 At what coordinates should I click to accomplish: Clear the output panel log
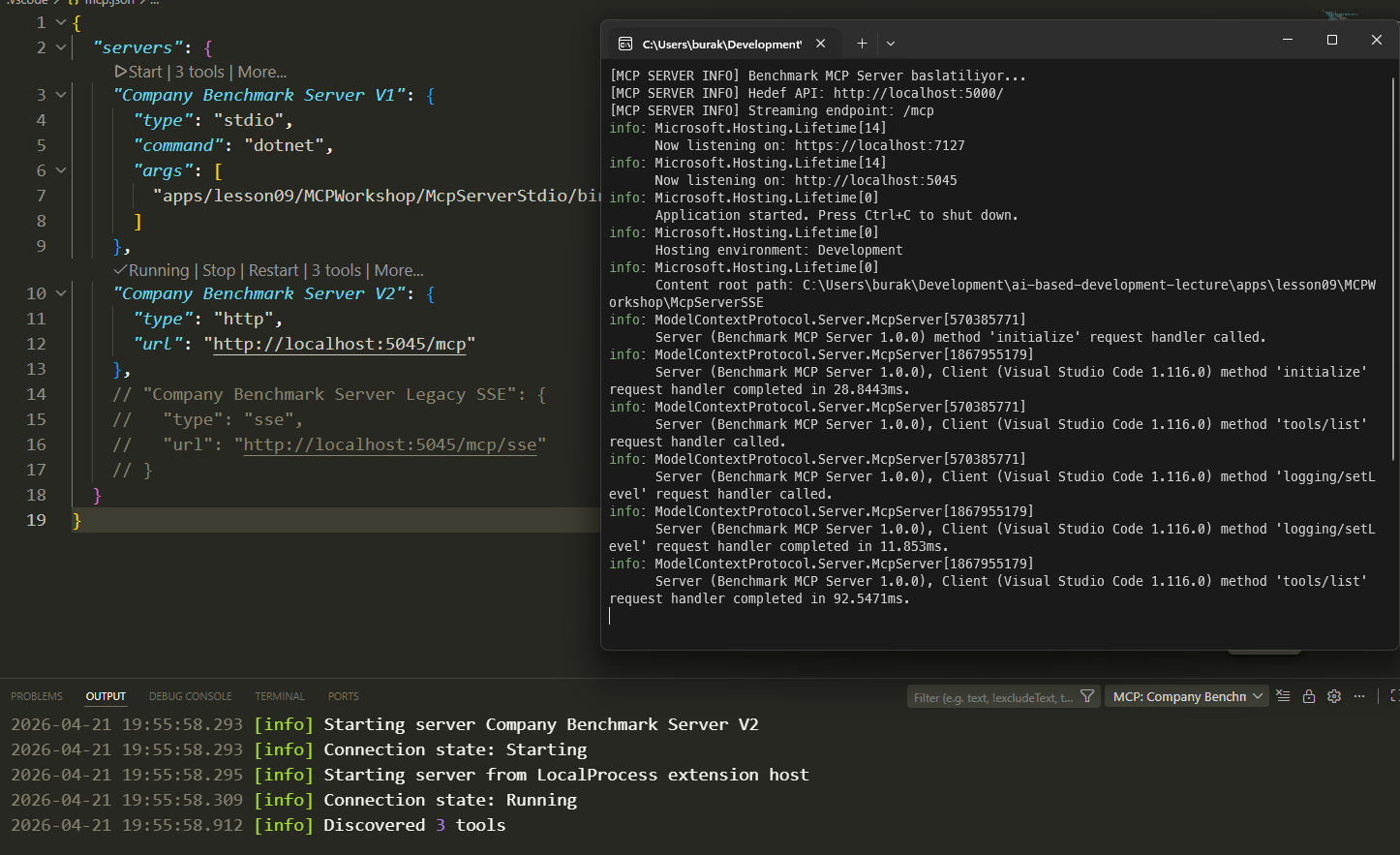(x=1283, y=696)
